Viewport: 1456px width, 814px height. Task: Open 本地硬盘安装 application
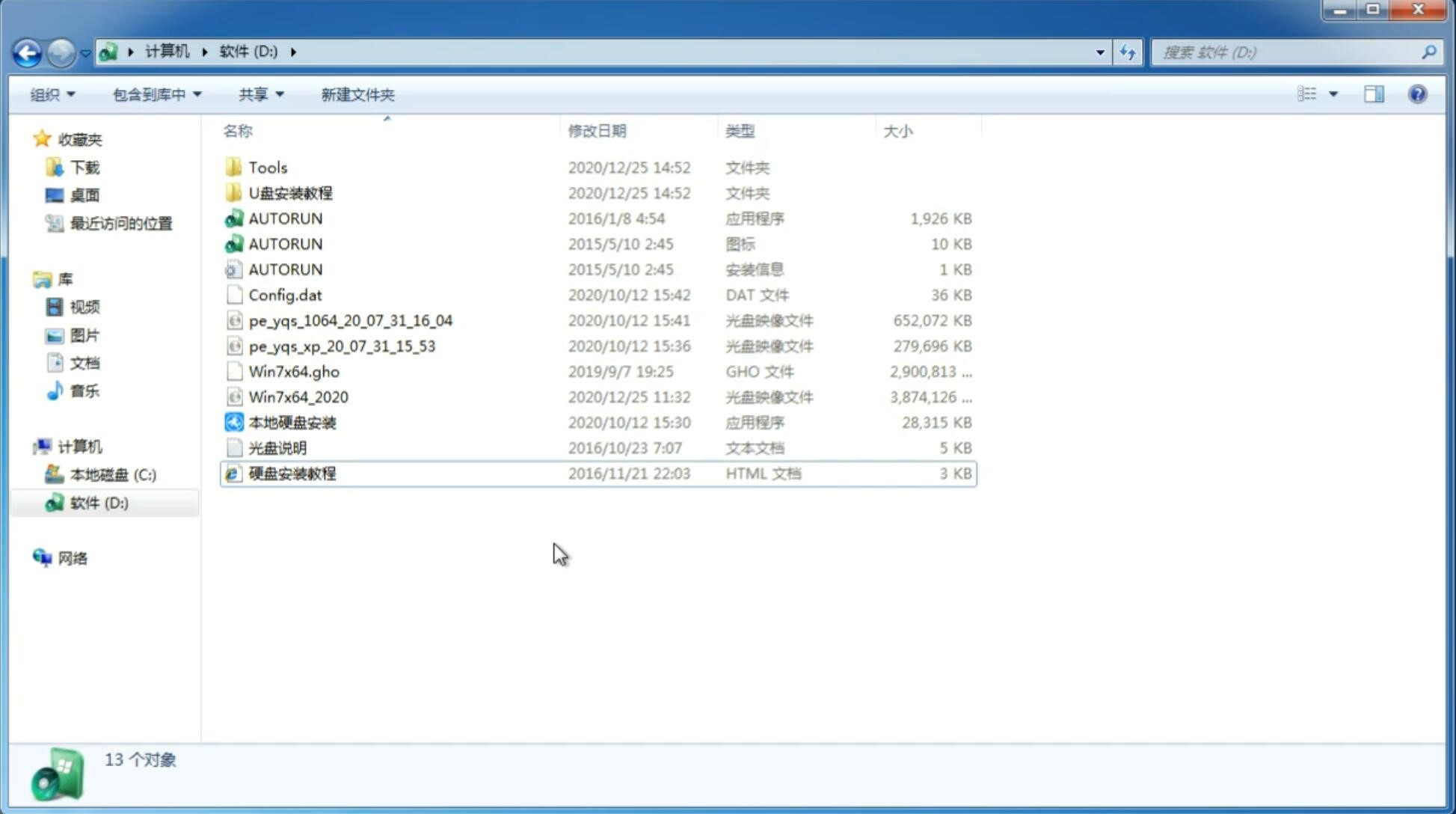(291, 422)
